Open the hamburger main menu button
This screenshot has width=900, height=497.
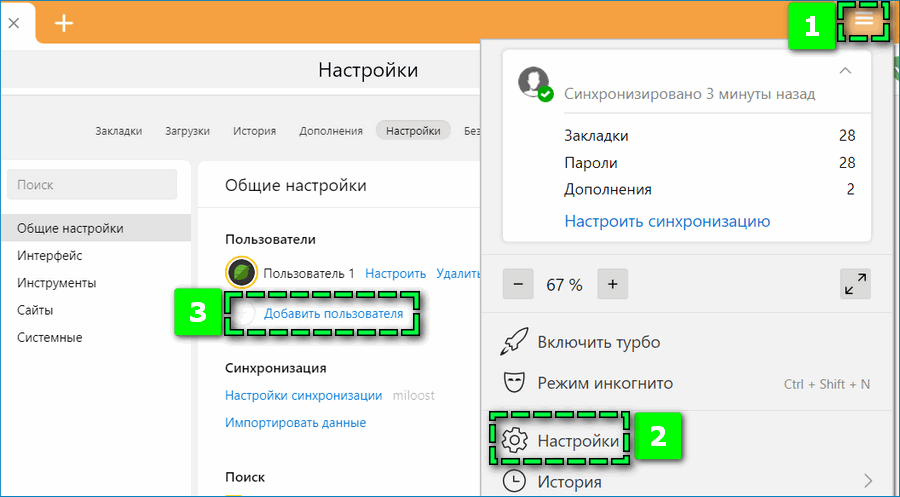[x=864, y=21]
